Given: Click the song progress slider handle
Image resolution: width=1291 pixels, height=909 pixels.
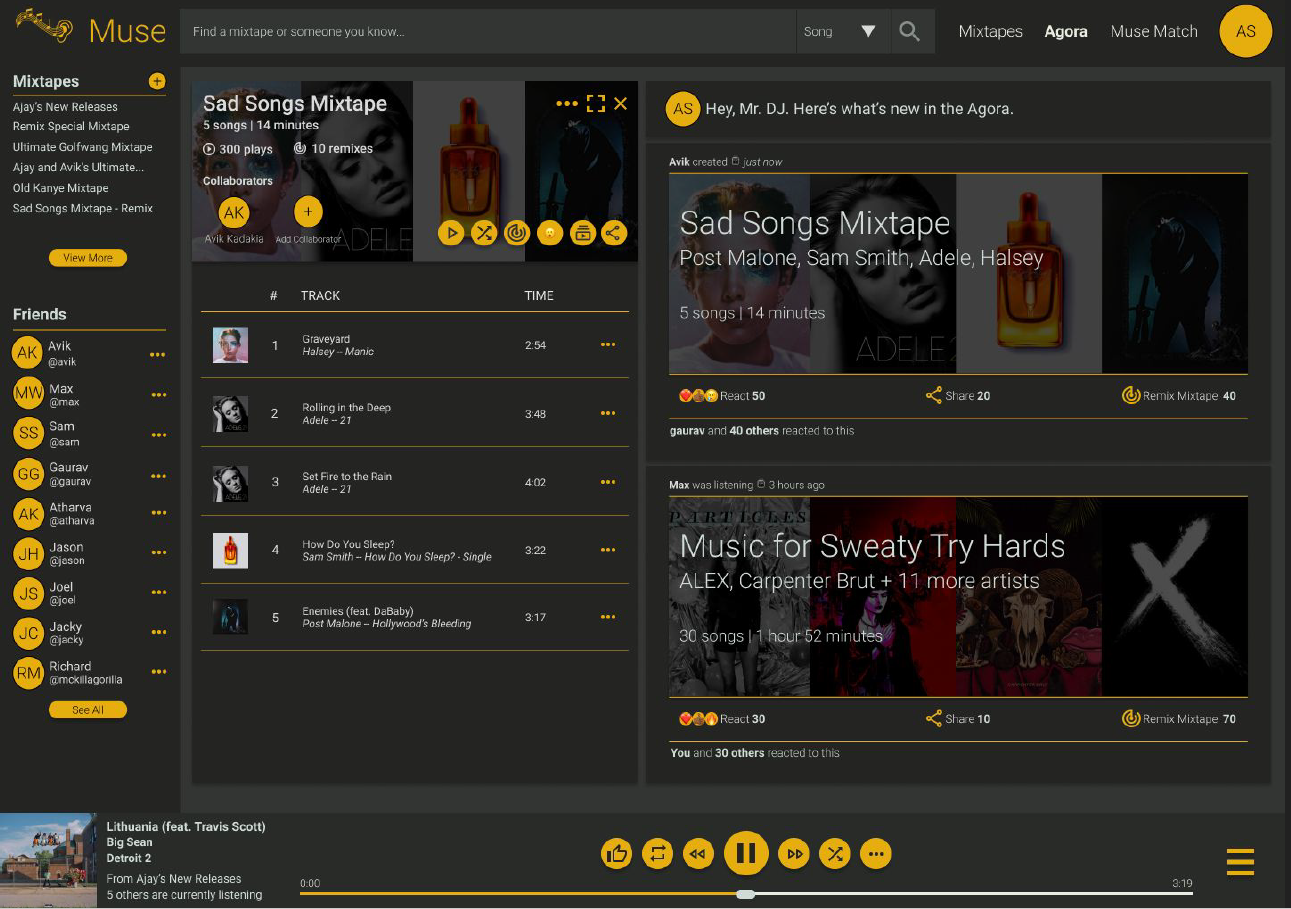Looking at the screenshot, I should [x=745, y=894].
